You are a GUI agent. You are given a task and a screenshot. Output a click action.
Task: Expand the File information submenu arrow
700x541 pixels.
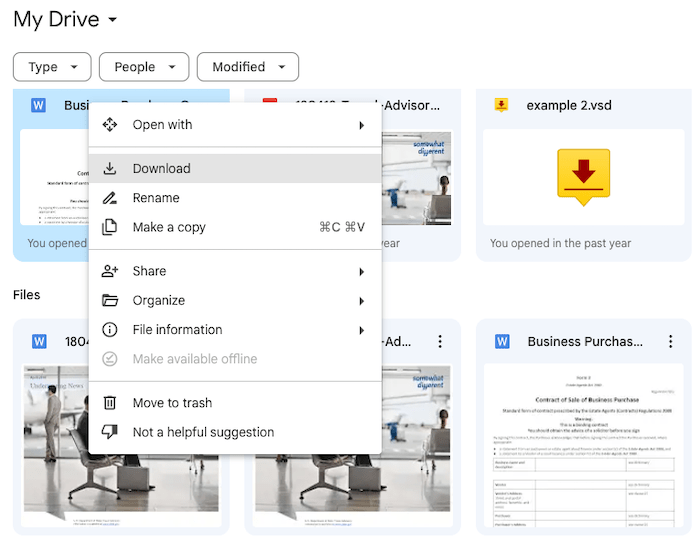361,330
